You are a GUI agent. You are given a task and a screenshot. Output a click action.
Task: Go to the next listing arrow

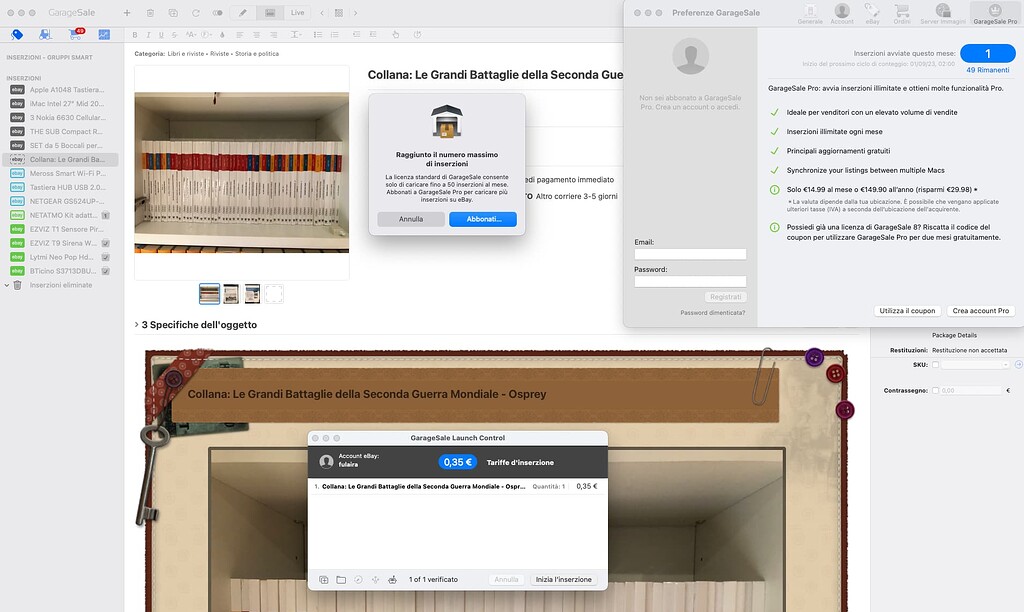(x=355, y=13)
